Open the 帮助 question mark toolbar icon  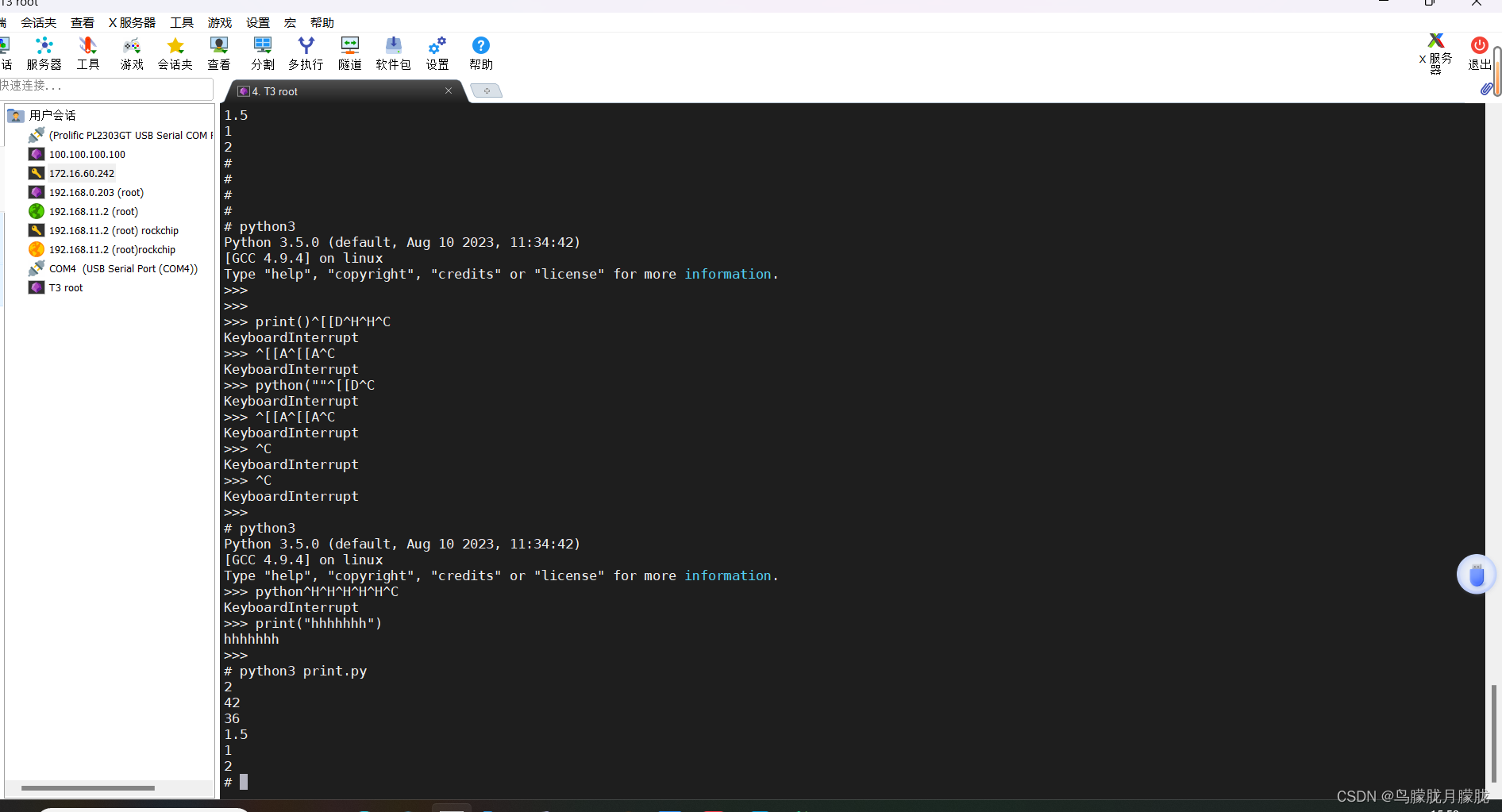tap(480, 53)
